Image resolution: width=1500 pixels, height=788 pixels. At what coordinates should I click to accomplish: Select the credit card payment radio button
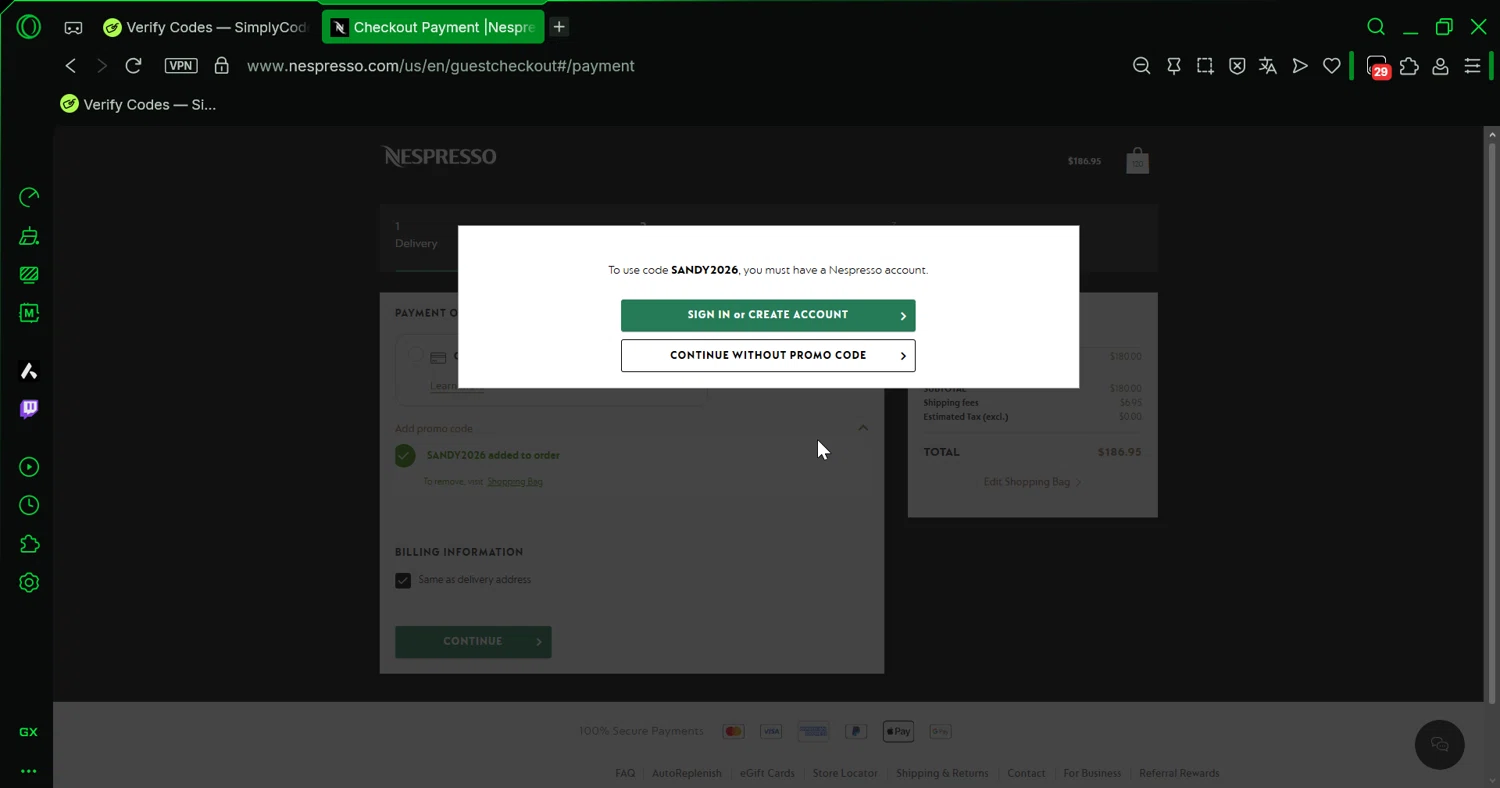click(x=415, y=355)
